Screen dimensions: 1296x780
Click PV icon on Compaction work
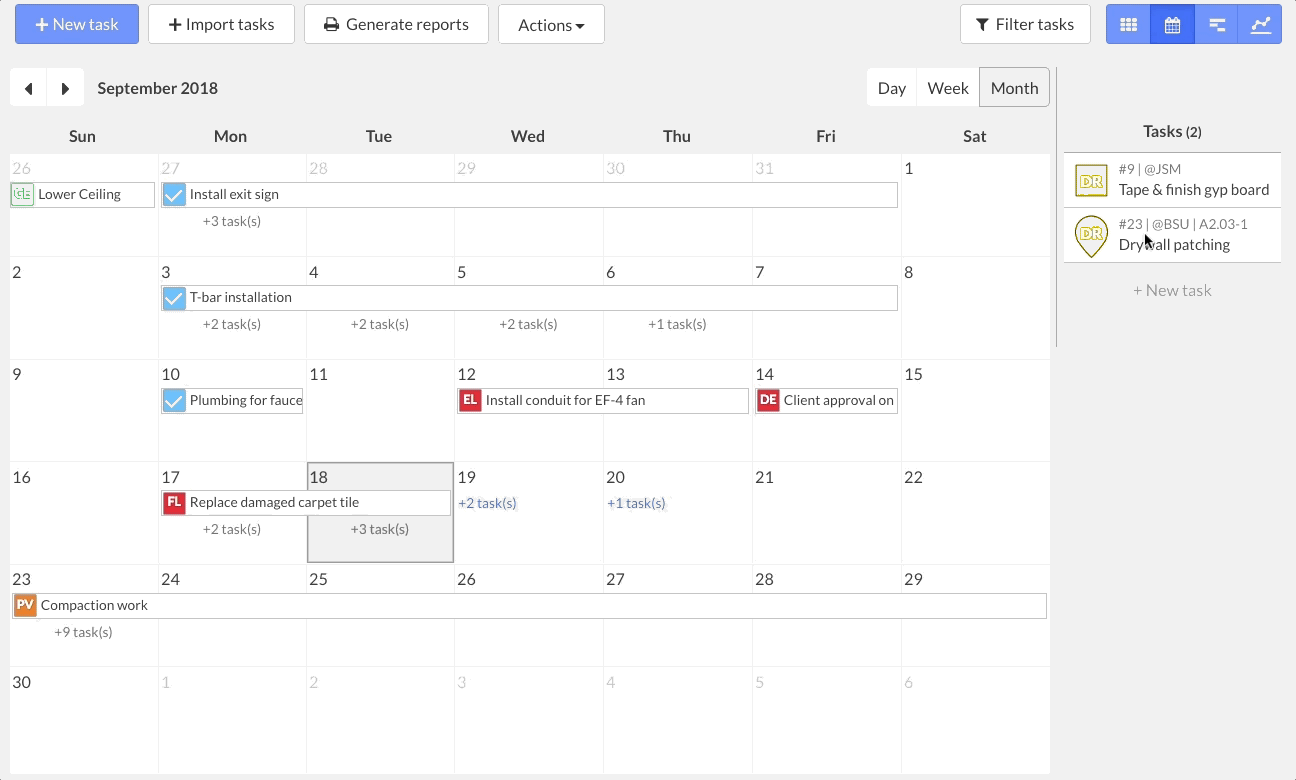25,605
